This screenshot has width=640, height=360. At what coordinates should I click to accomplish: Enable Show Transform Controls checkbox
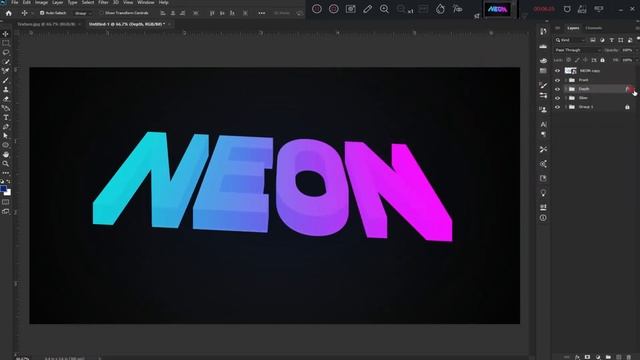pyautogui.click(x=102, y=13)
